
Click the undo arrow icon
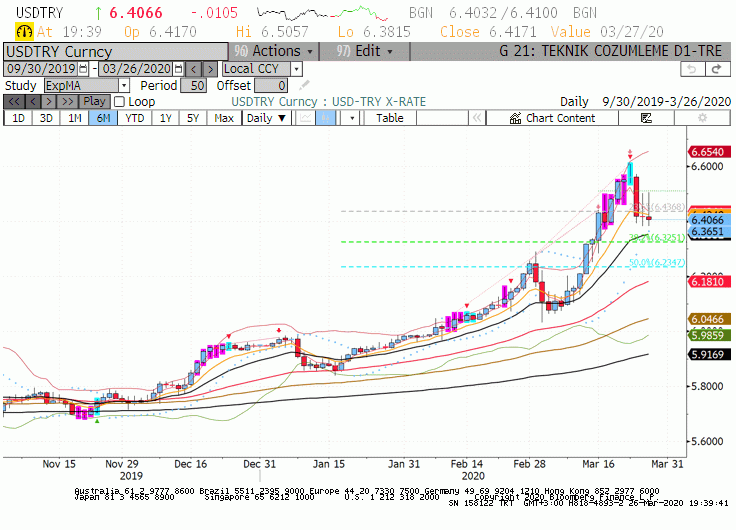[x=692, y=69]
